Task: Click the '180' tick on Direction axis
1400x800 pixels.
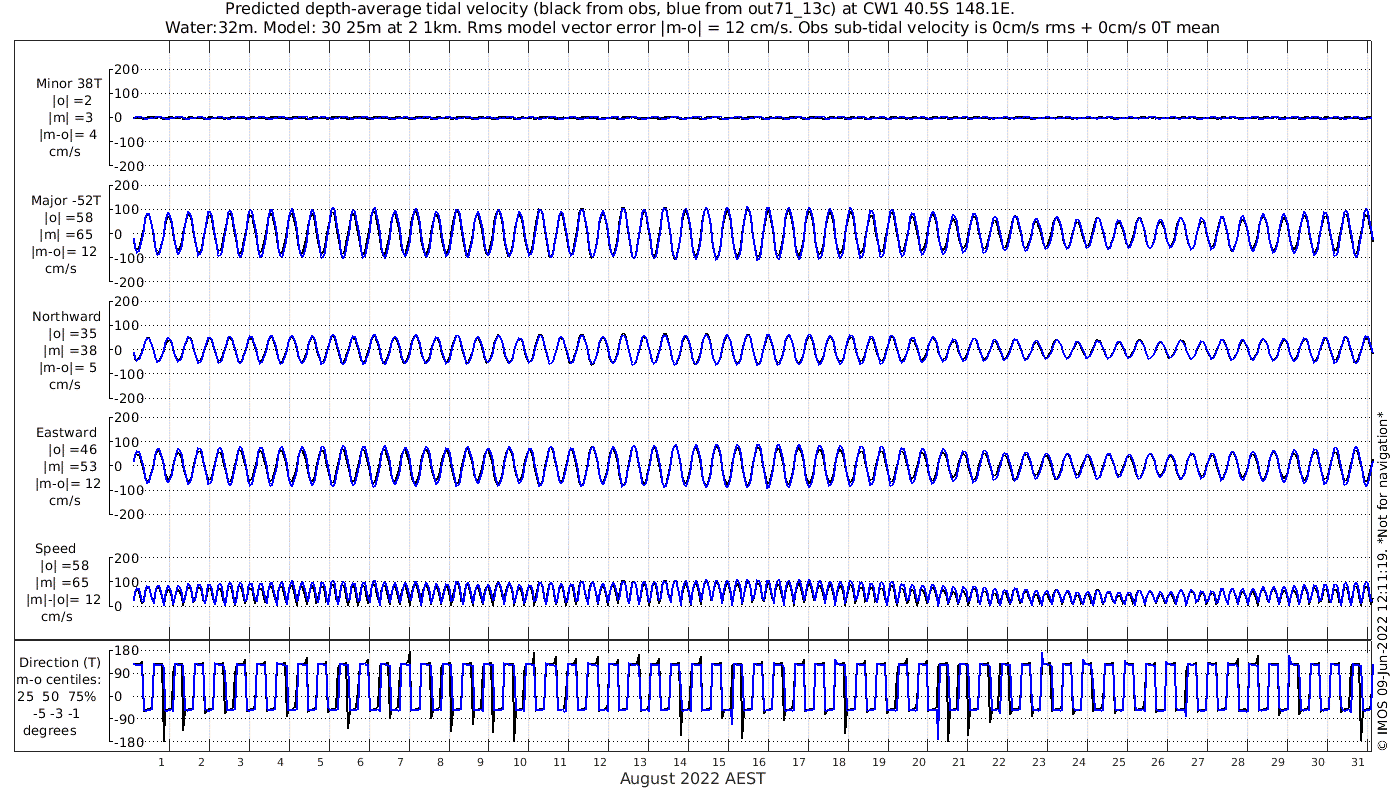Action: click(125, 651)
